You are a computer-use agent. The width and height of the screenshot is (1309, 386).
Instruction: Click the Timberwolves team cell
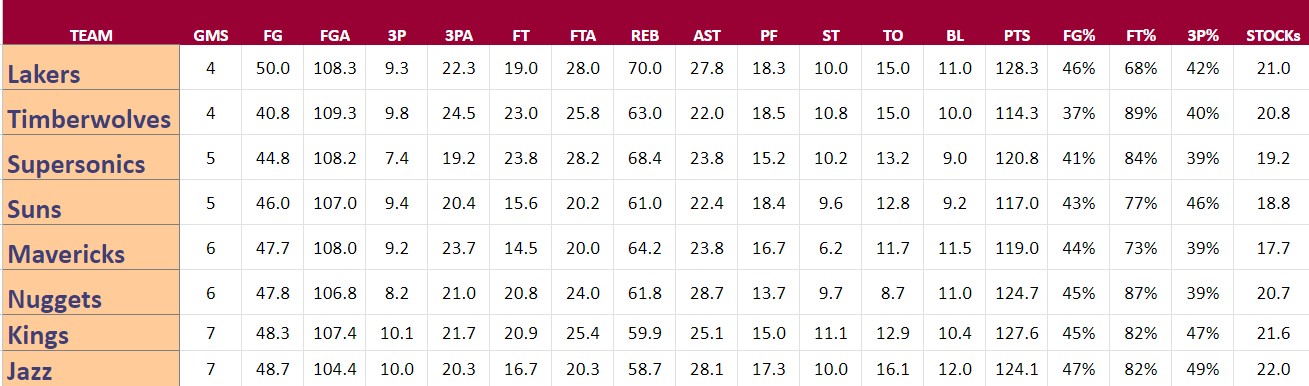[91, 113]
